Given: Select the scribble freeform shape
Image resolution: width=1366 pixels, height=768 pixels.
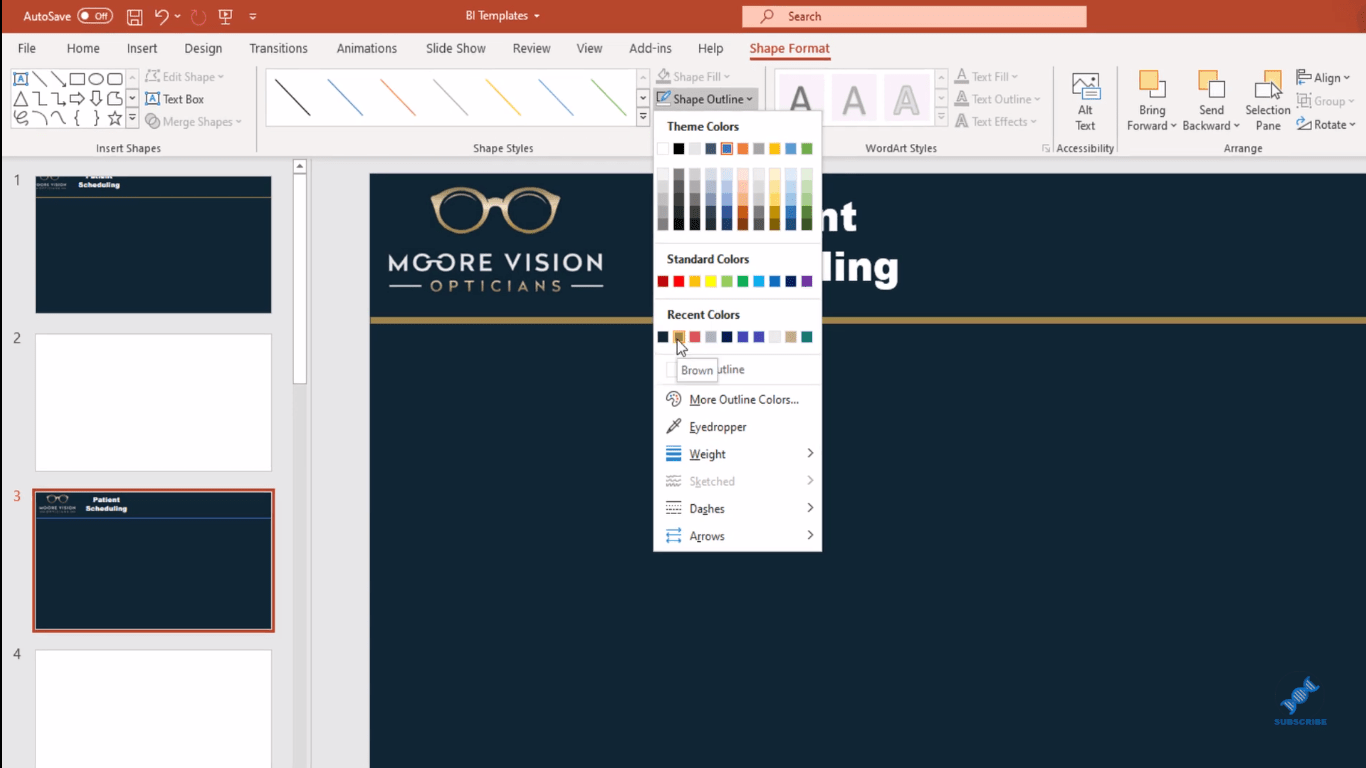Looking at the screenshot, I should (20, 118).
